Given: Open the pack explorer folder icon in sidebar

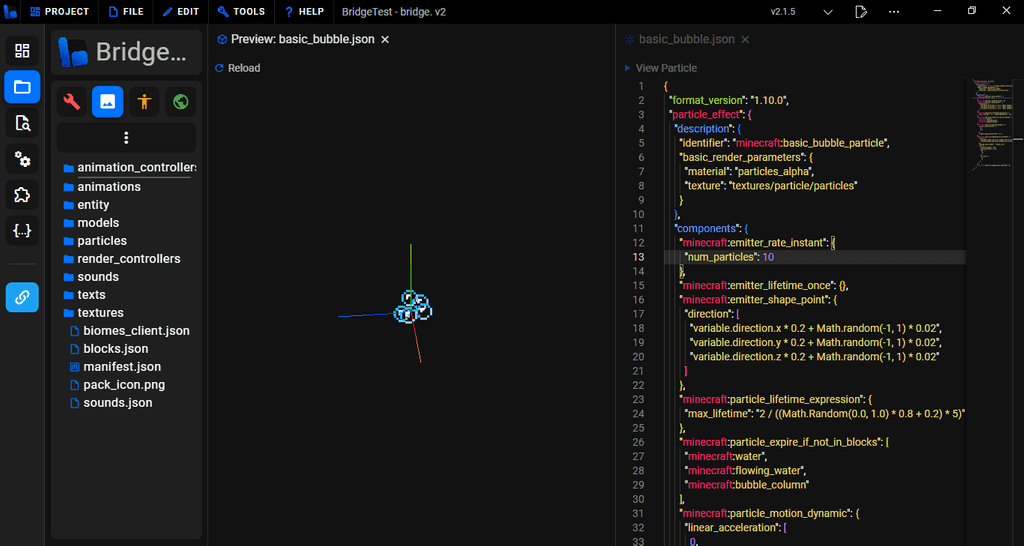Looking at the screenshot, I should click(22, 87).
